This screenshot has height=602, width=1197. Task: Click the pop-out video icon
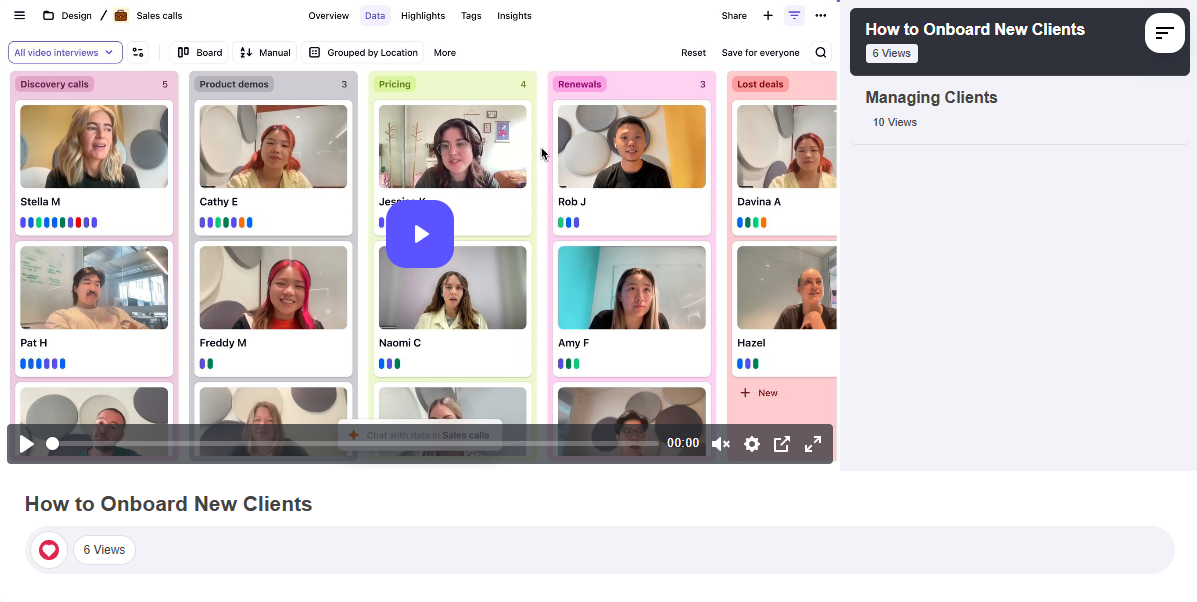[x=782, y=444]
